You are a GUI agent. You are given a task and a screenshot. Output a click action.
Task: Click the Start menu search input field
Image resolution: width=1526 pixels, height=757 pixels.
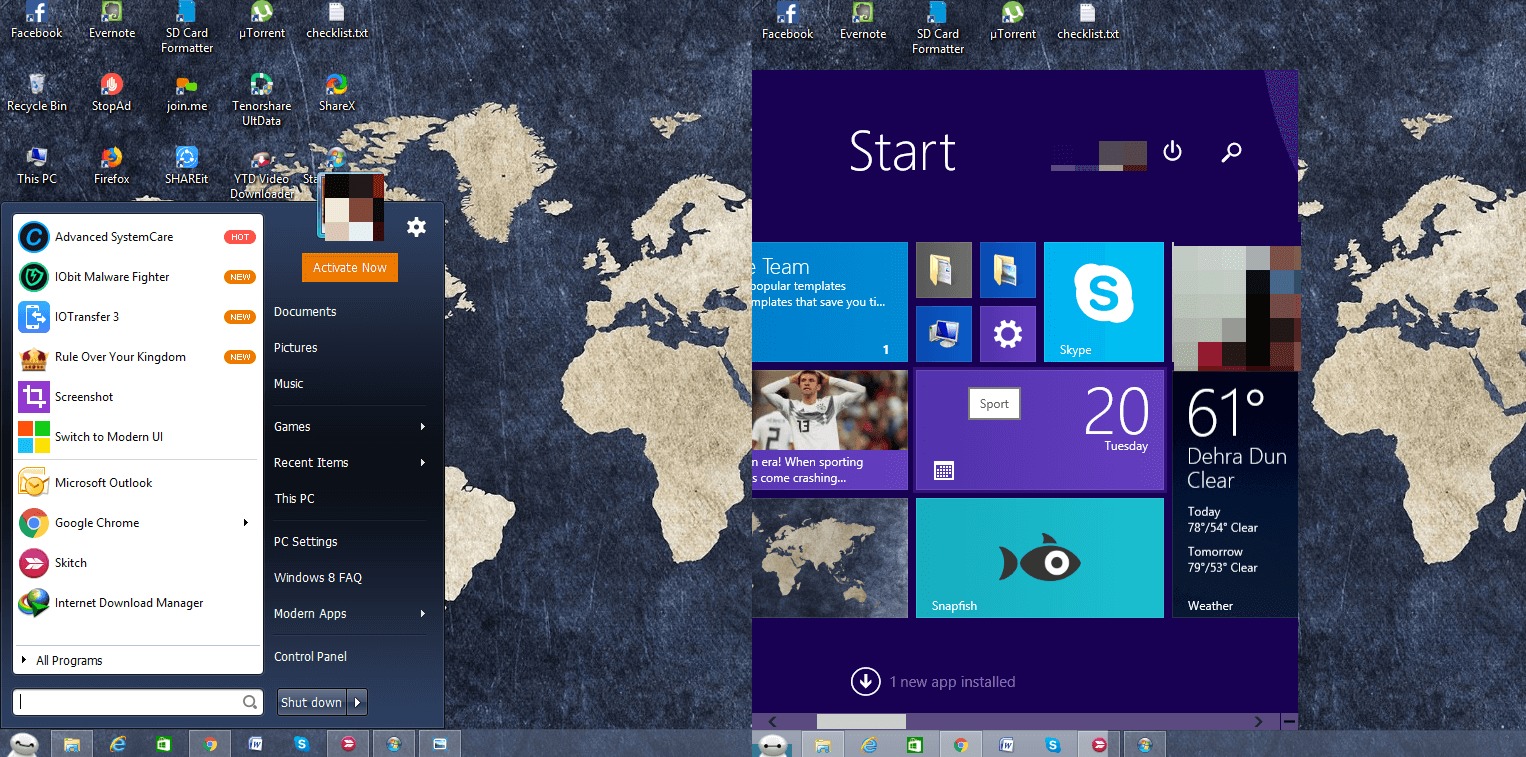(x=138, y=702)
